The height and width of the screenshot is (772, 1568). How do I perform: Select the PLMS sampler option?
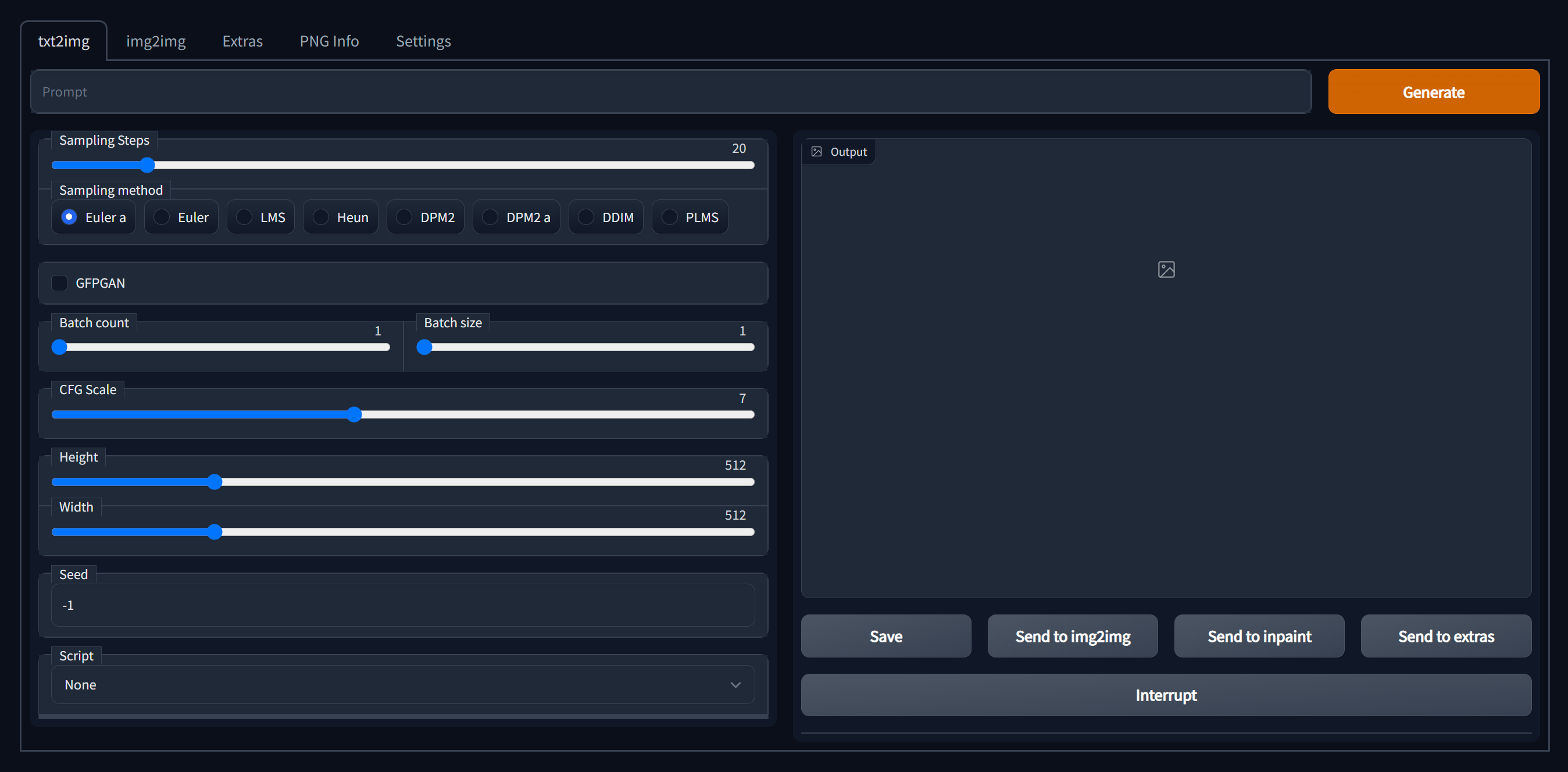click(x=670, y=217)
